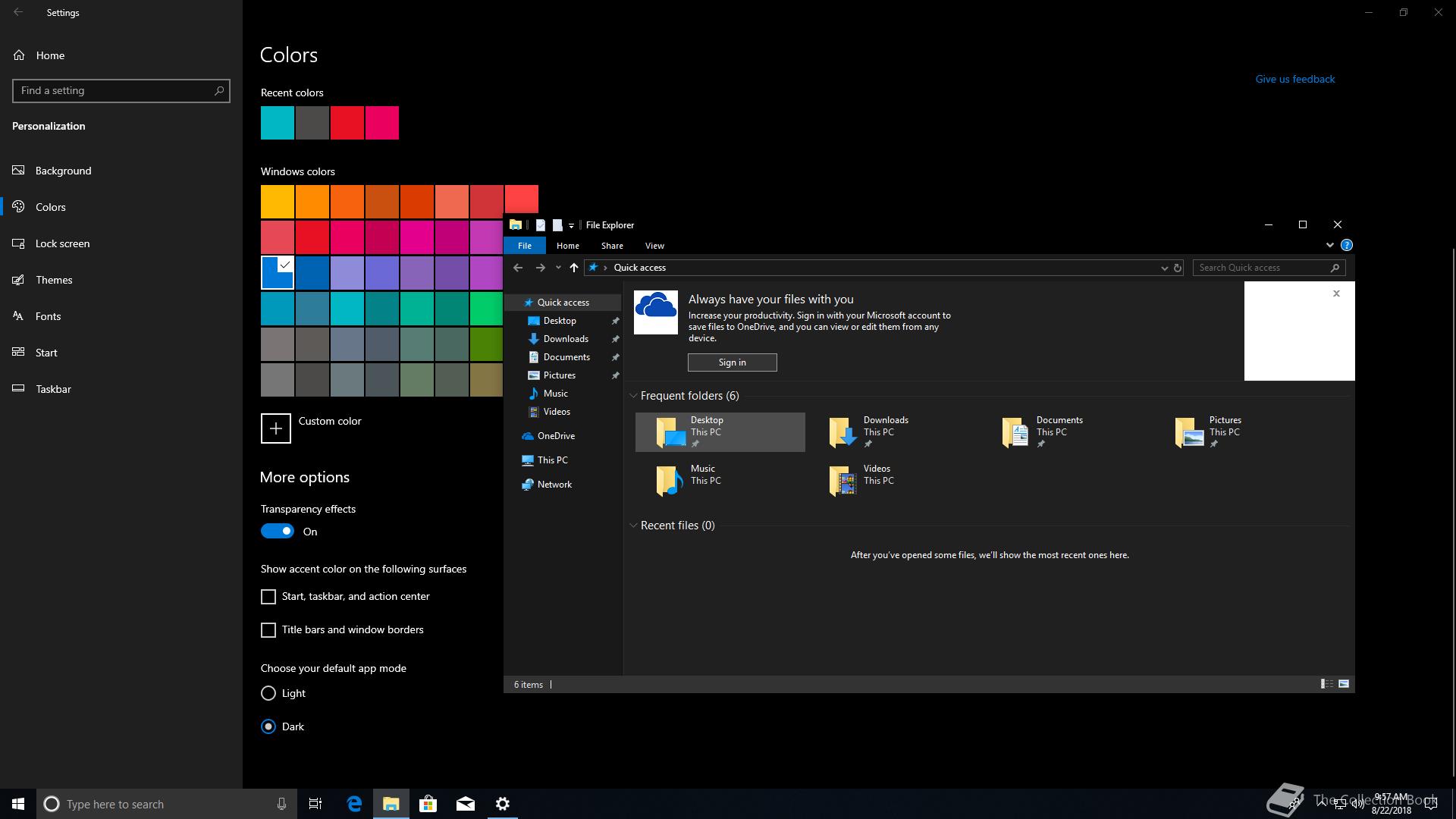Click File Explorer forward arrow
Viewport: 1456px width, 819px height.
[540, 268]
